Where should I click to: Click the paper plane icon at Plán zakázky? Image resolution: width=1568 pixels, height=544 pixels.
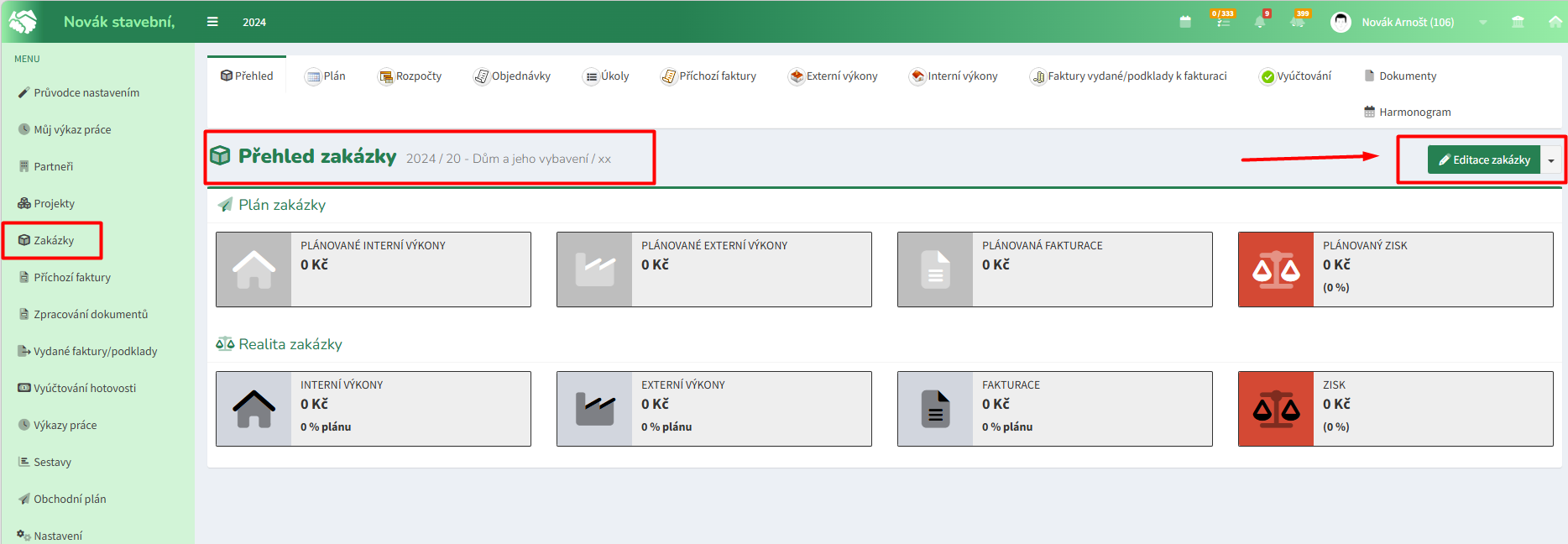pos(225,204)
